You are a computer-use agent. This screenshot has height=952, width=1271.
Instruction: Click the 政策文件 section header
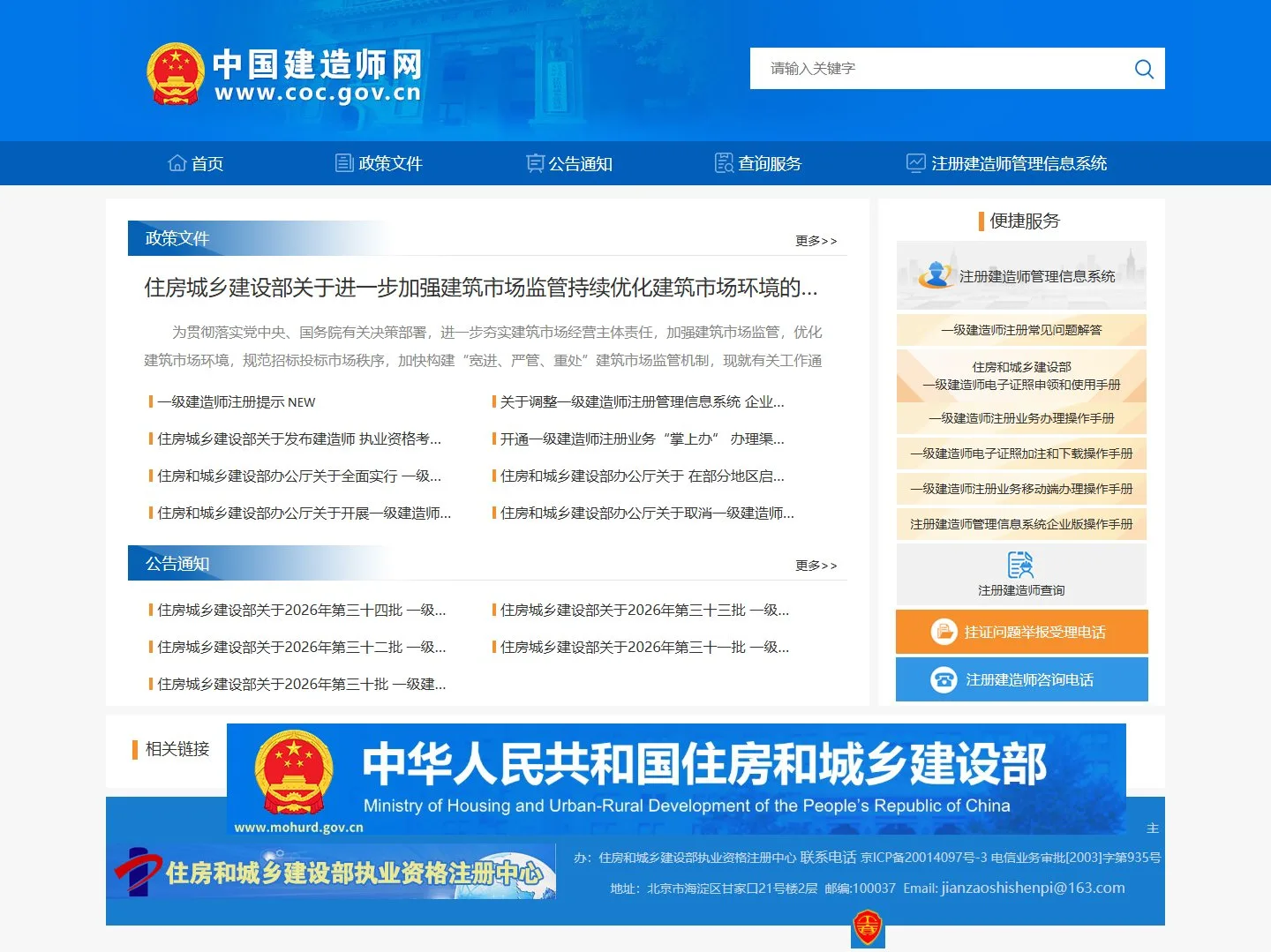[177, 238]
